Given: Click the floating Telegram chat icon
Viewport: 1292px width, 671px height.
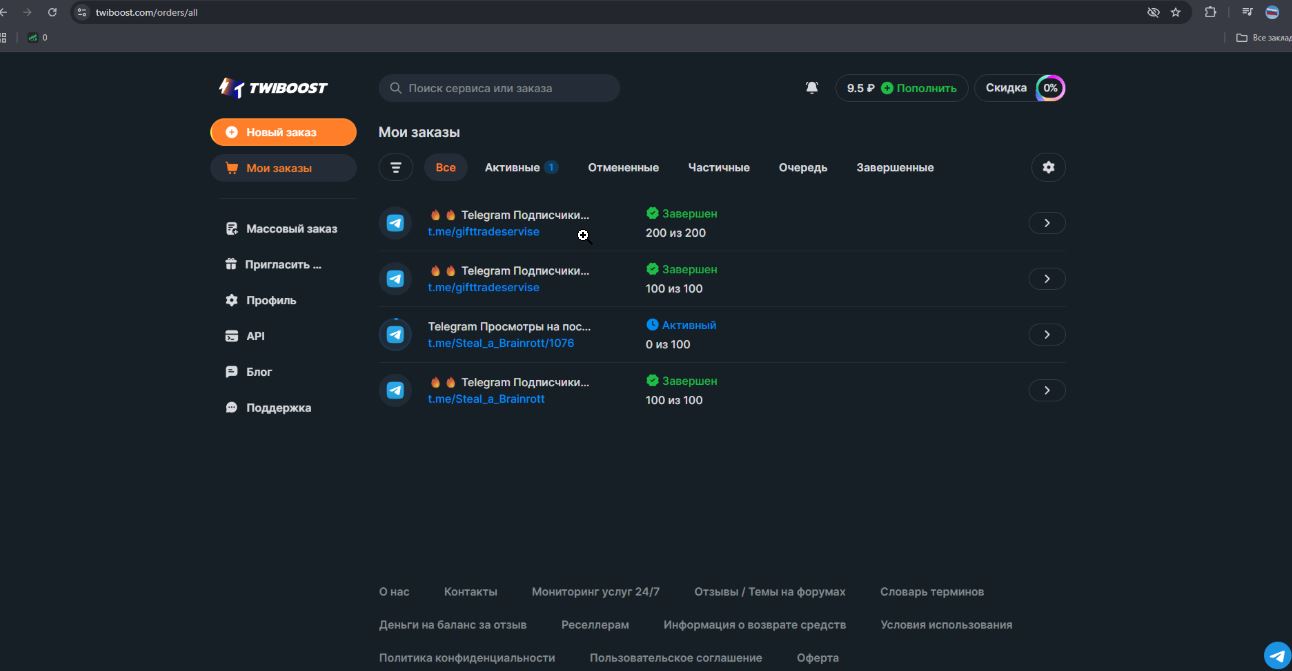Looking at the screenshot, I should (x=1277, y=655).
